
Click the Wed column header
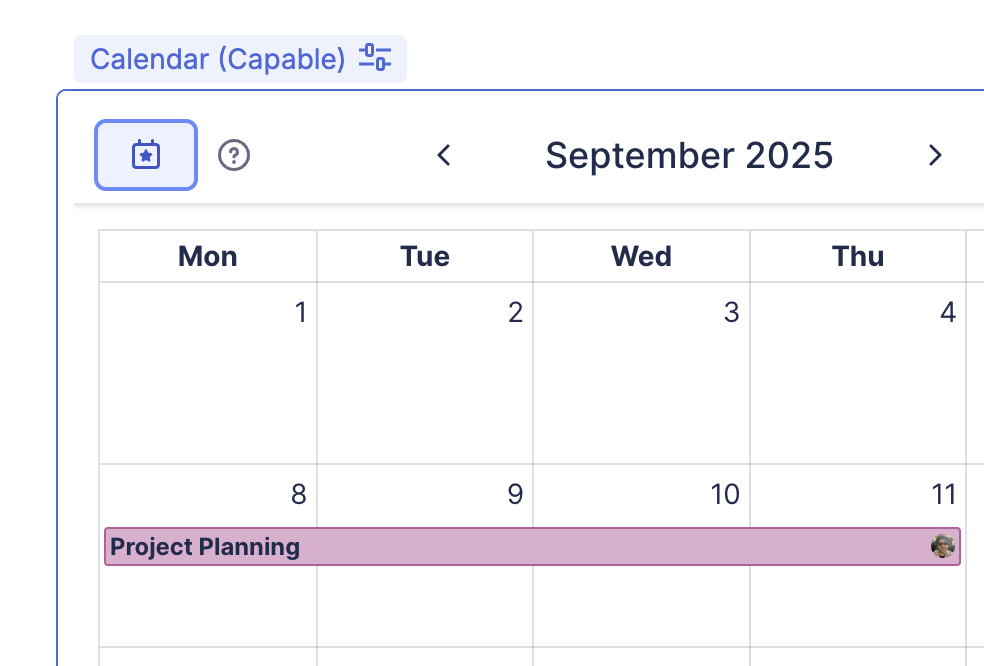[x=641, y=256]
